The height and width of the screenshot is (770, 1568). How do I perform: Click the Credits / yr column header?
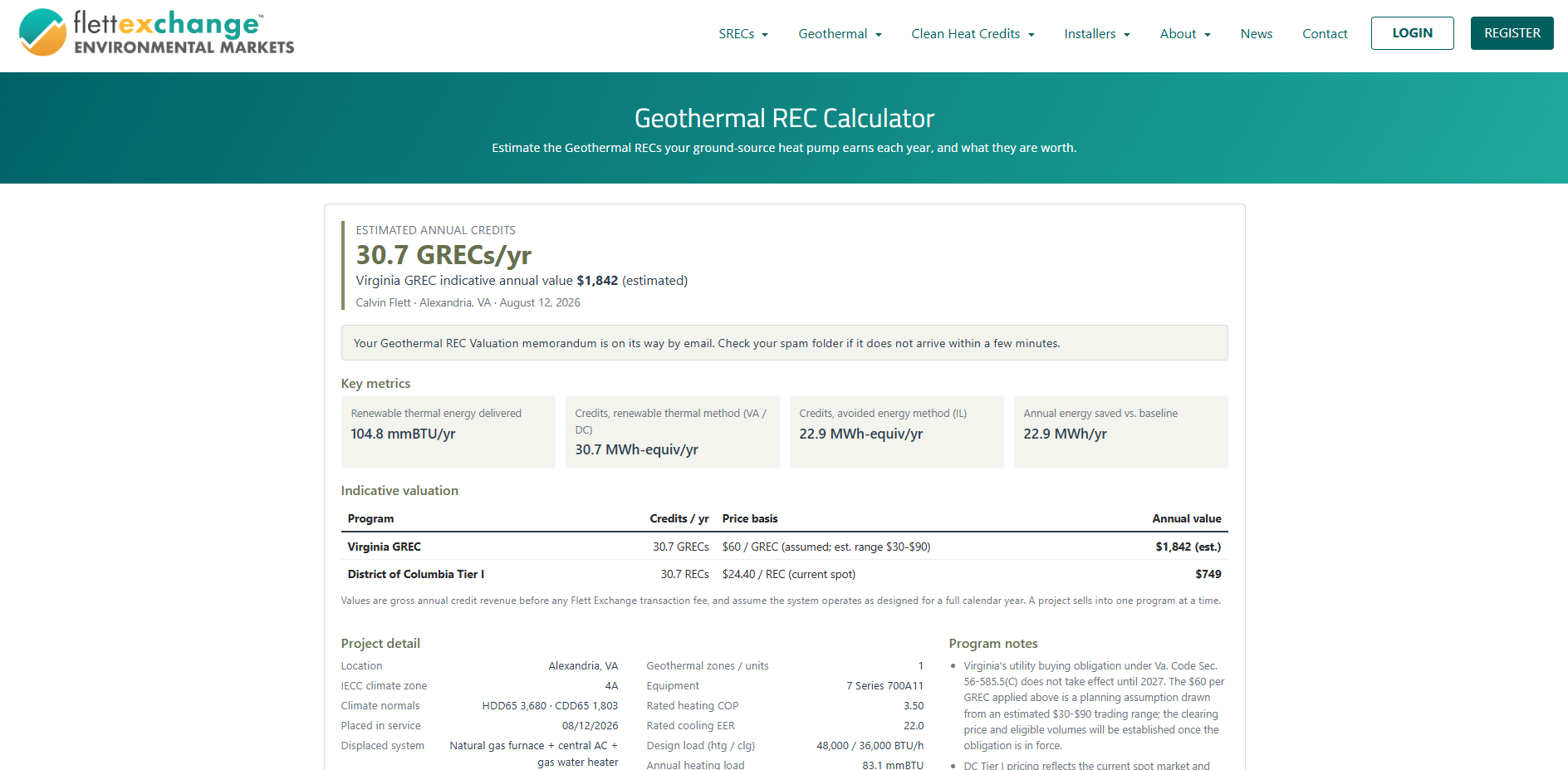(x=679, y=518)
